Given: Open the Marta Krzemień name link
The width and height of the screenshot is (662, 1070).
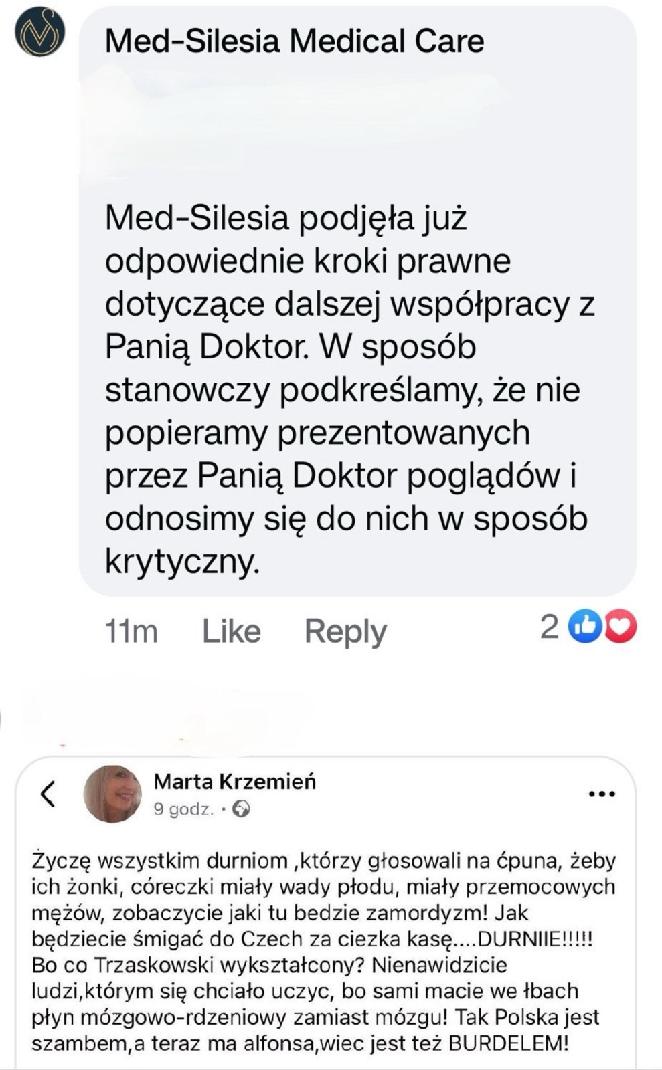Looking at the screenshot, I should tap(235, 781).
